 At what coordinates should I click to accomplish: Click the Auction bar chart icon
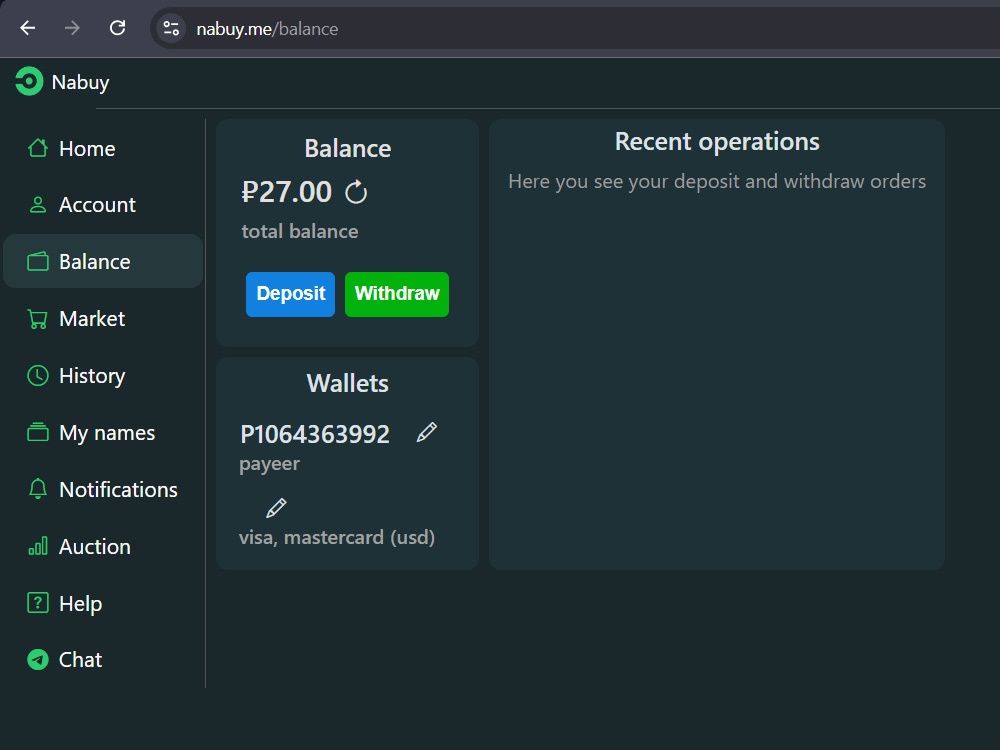pyautogui.click(x=38, y=546)
